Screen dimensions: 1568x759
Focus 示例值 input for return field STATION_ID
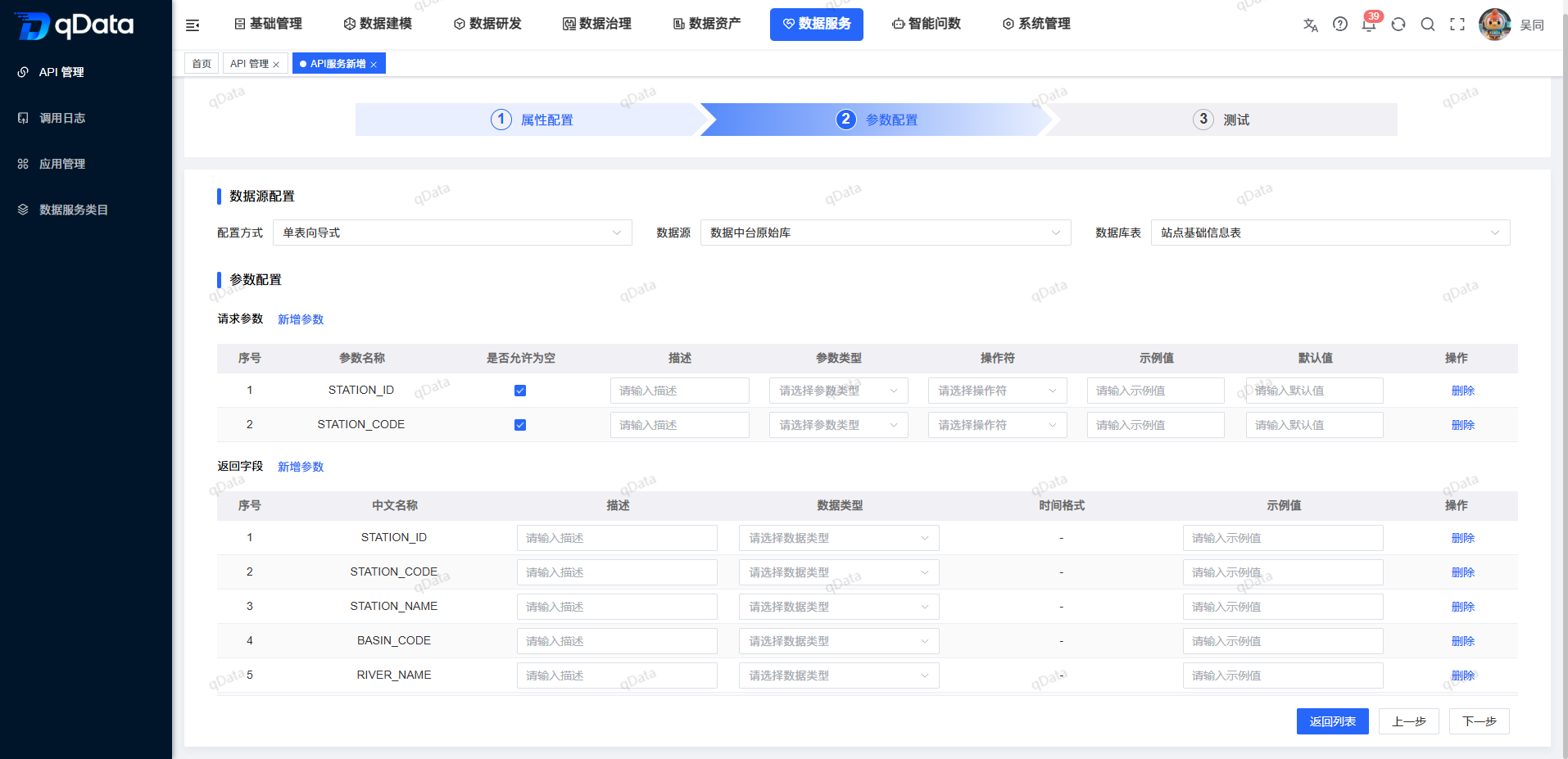[x=1283, y=538]
